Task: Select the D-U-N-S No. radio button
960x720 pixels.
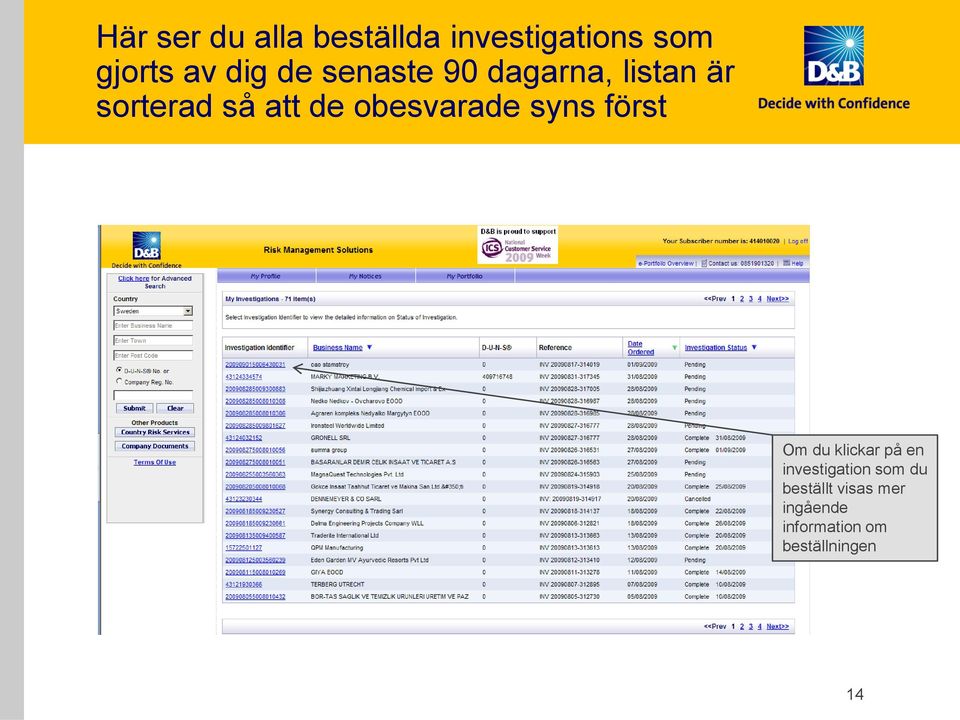Action: tap(119, 370)
